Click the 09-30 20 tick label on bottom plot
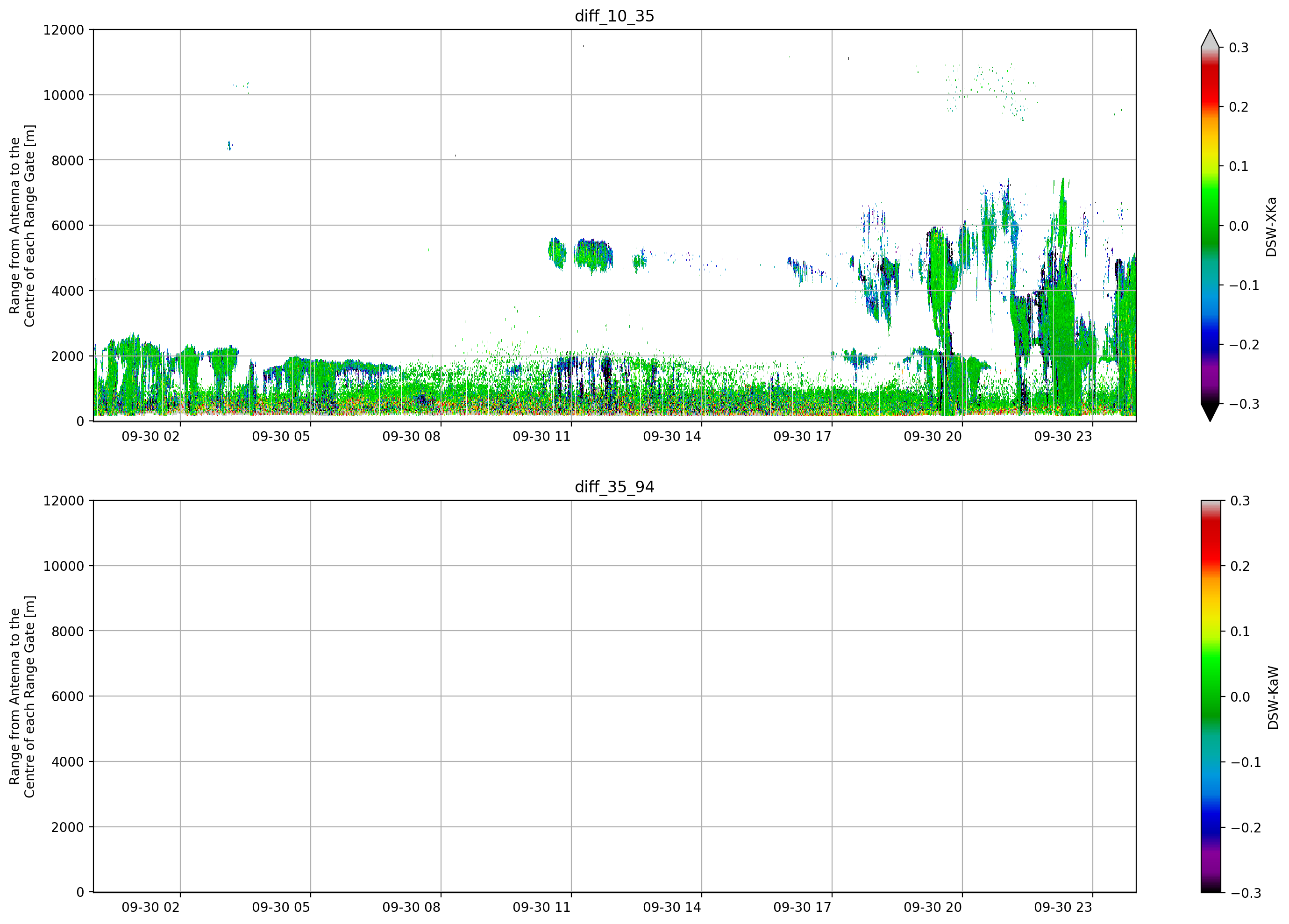1289x924 pixels. point(933,908)
